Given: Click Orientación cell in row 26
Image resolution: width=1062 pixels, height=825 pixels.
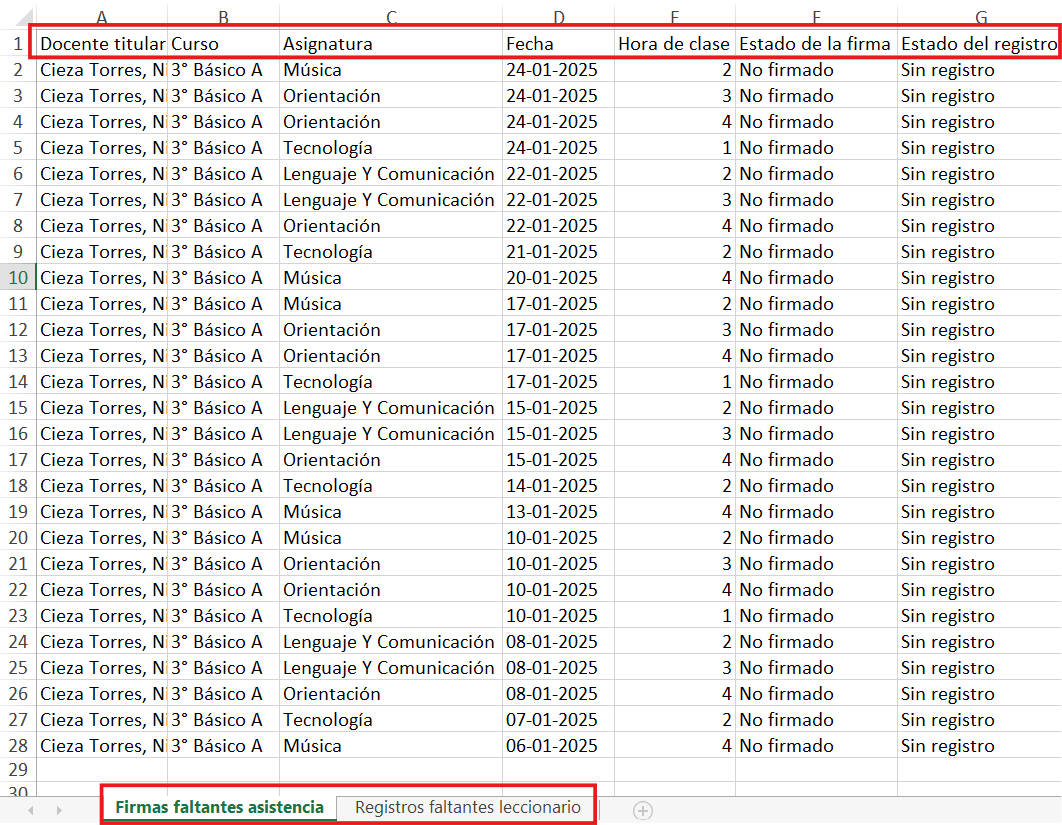Looking at the screenshot, I should click(x=391, y=694).
